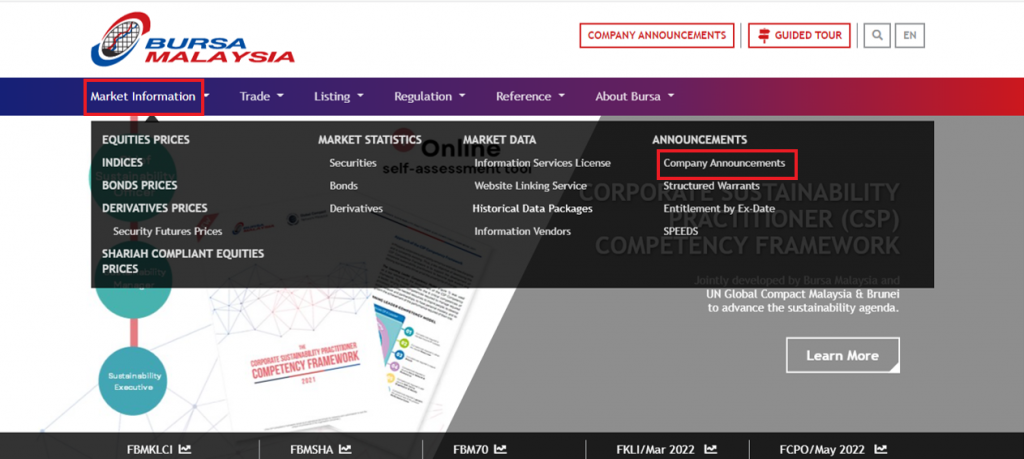Collapse the Market Information dropdown

(x=145, y=97)
